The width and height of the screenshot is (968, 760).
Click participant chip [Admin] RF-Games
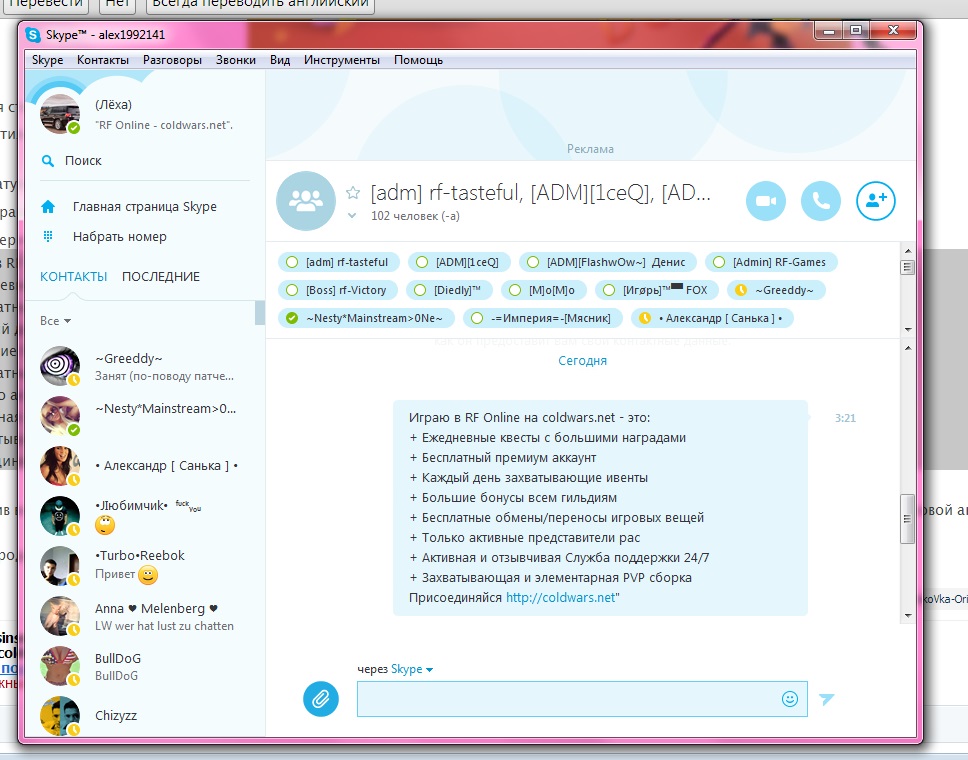tap(771, 262)
